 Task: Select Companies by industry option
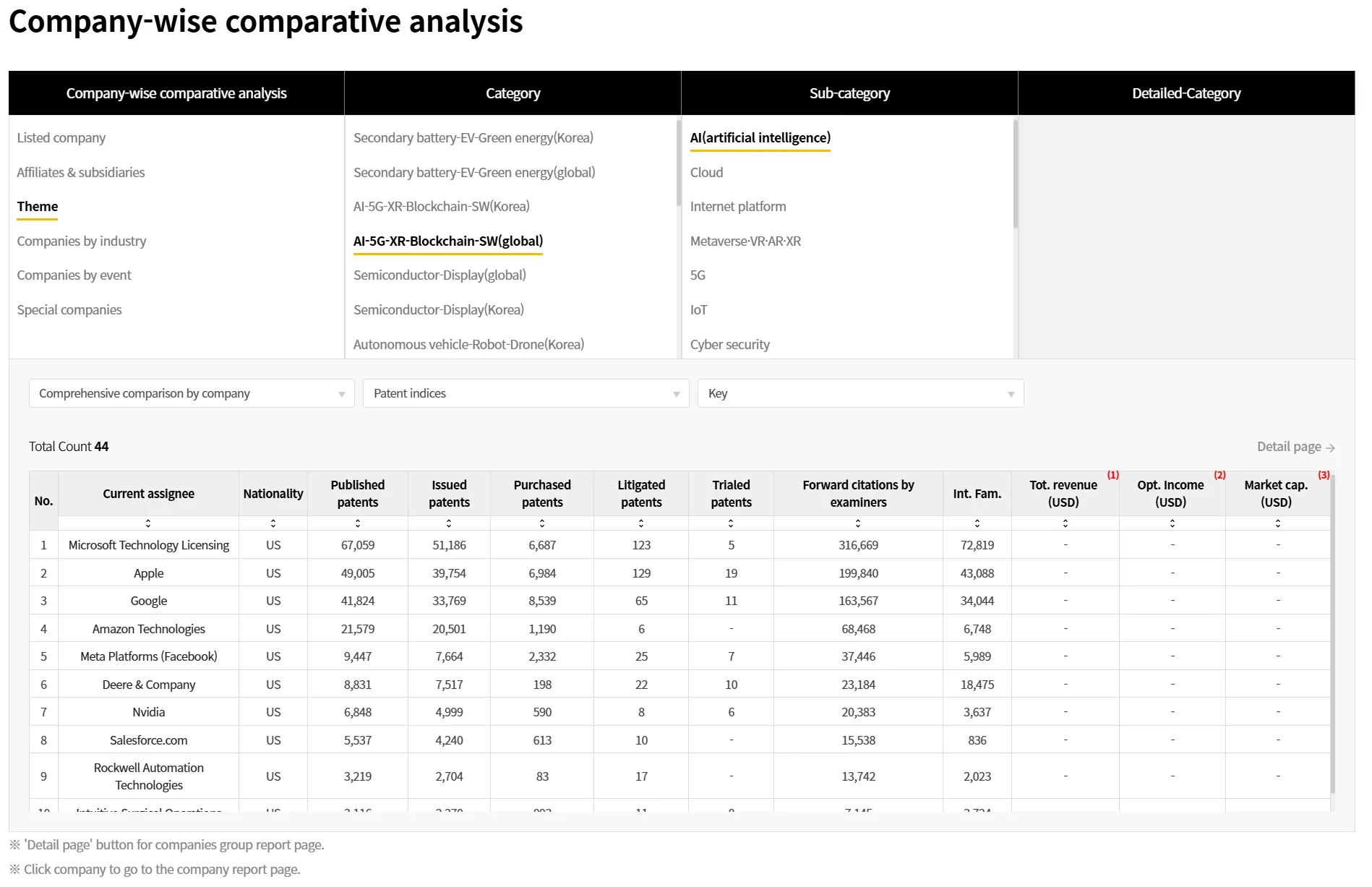(x=82, y=241)
